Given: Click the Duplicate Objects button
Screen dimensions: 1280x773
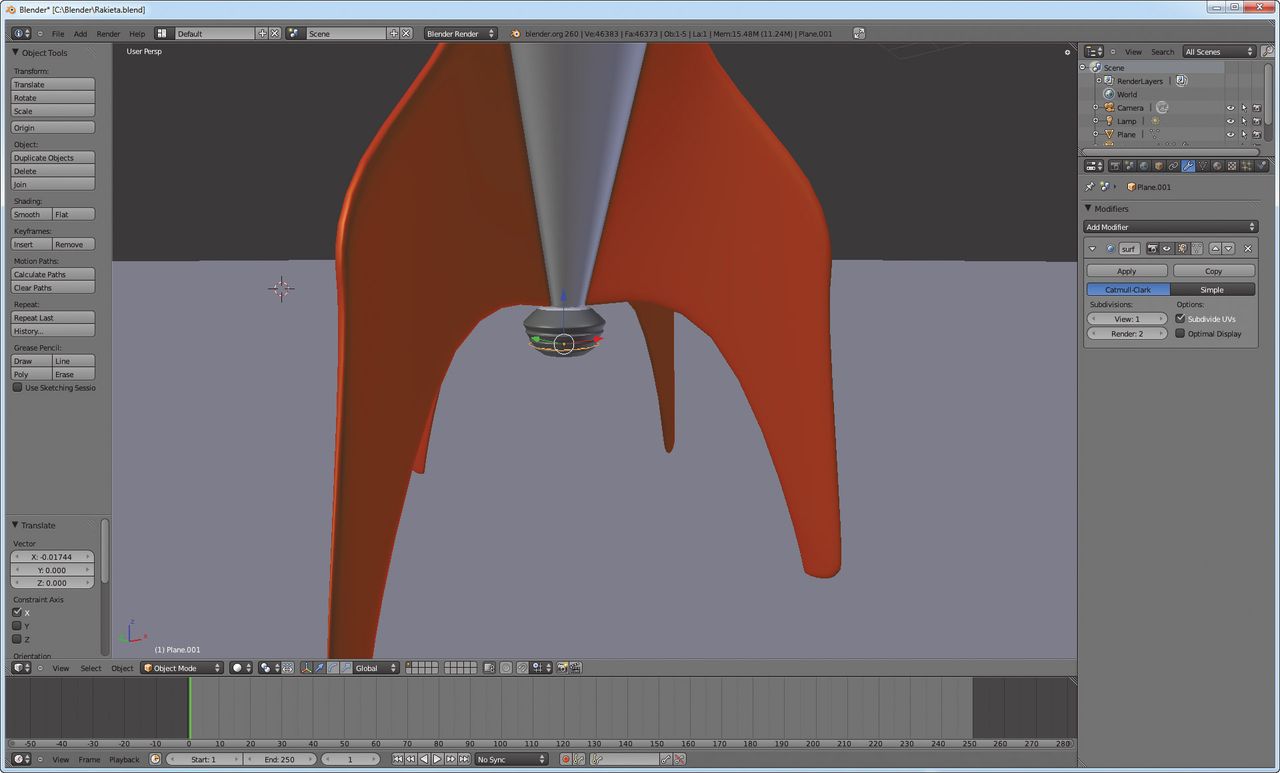Looking at the screenshot, I should point(53,157).
